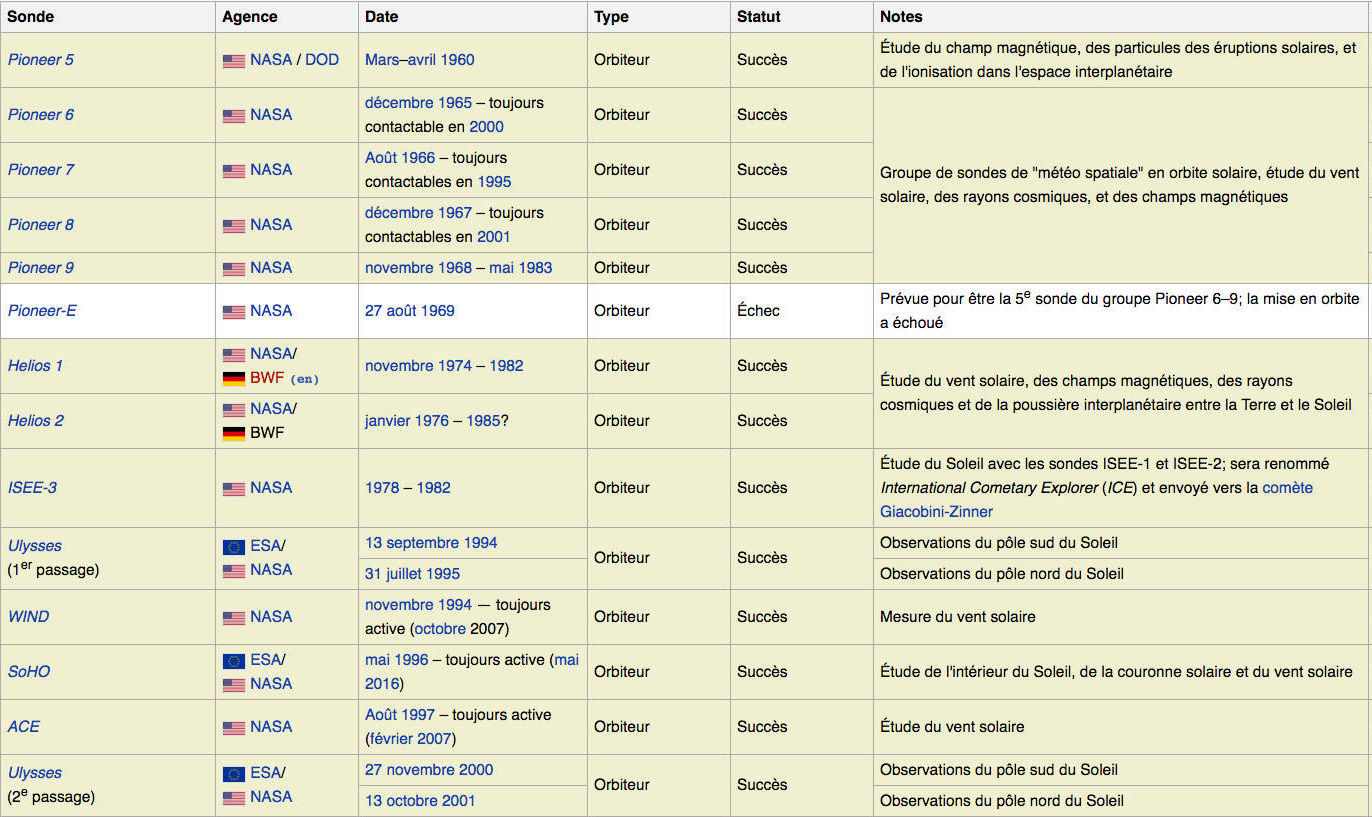
Task: Click the US flag in Pioneer 7 row
Action: (233, 171)
